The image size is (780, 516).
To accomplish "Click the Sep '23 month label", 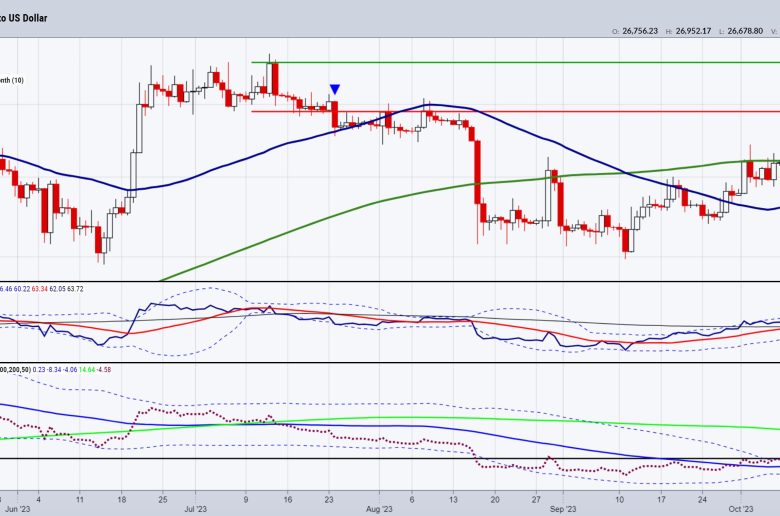I will (x=563, y=509).
